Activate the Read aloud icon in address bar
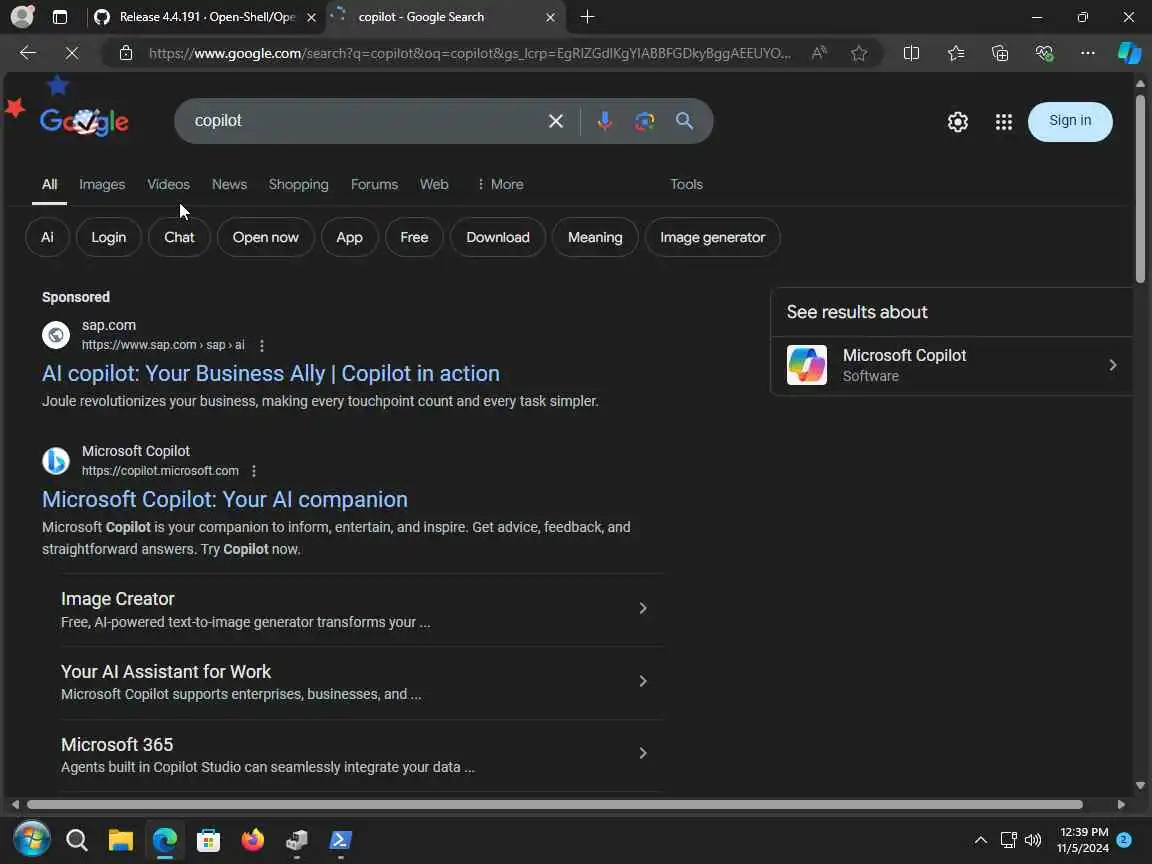 (819, 53)
